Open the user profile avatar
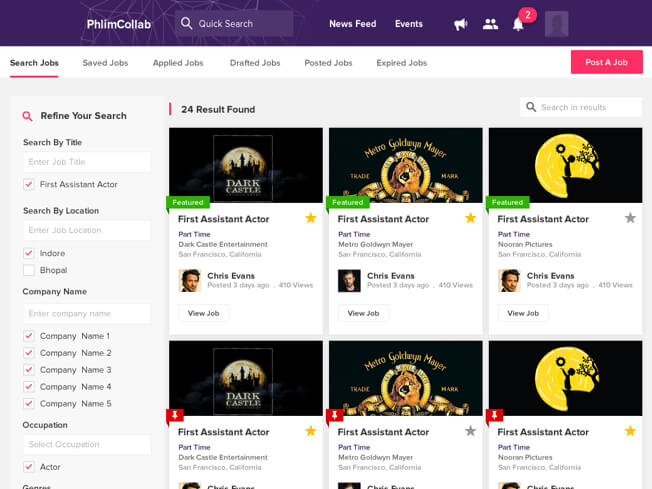This screenshot has width=652, height=489. (x=556, y=24)
